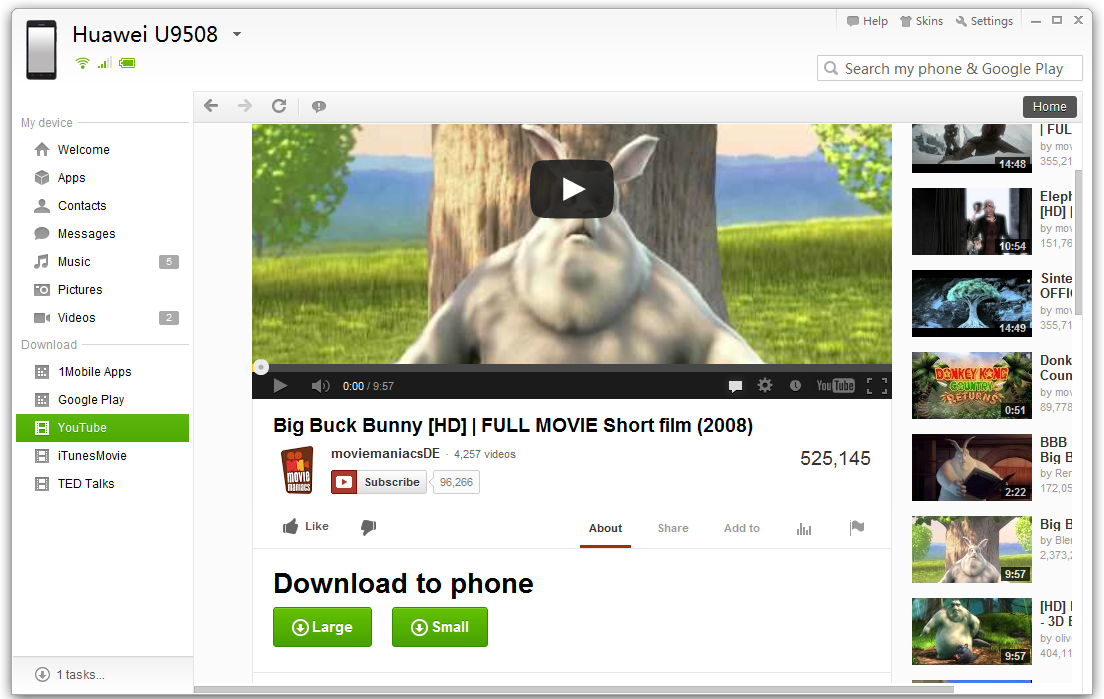Open the video quality settings gear

click(765, 385)
